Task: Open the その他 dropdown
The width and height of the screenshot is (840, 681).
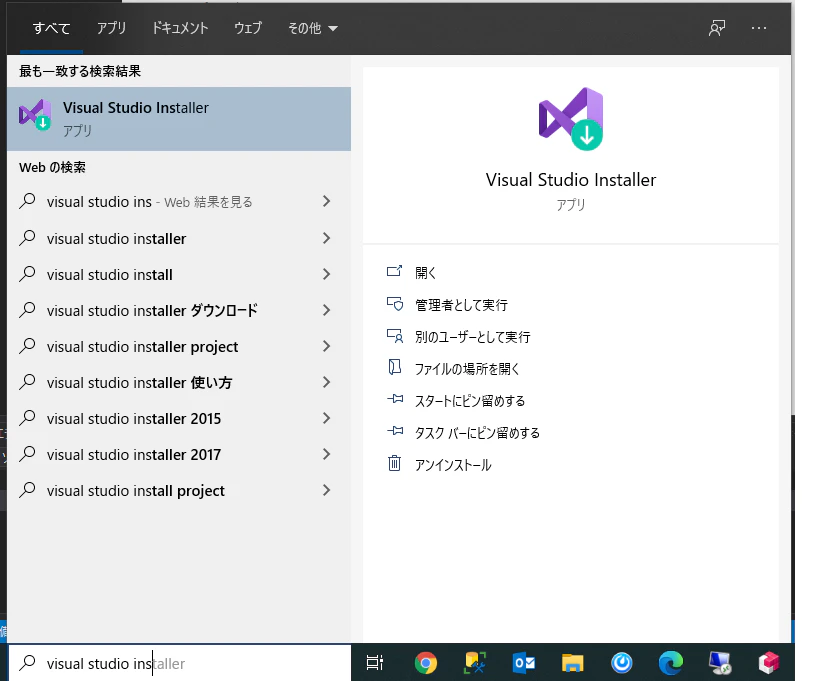Action: [x=312, y=28]
